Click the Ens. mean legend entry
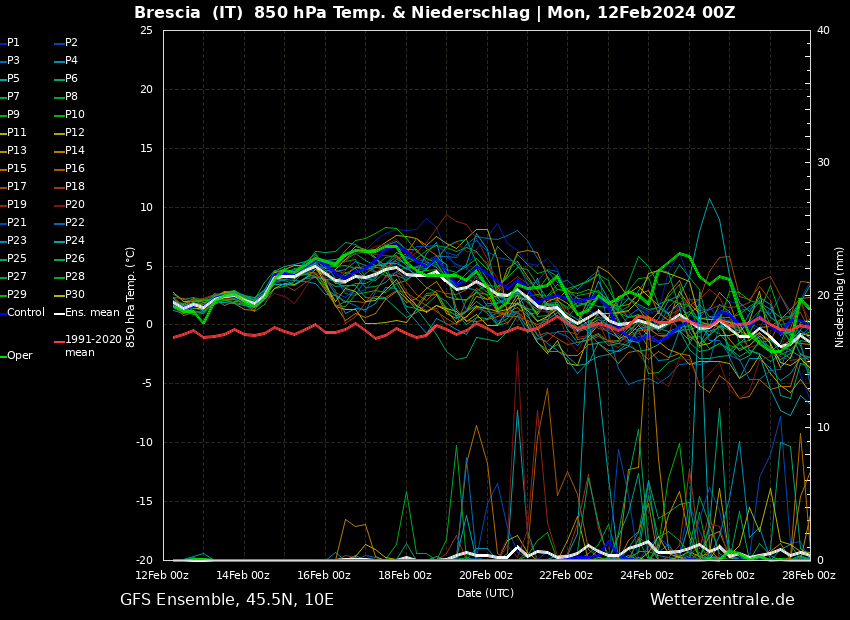The image size is (850, 620). pyautogui.click(x=92, y=313)
